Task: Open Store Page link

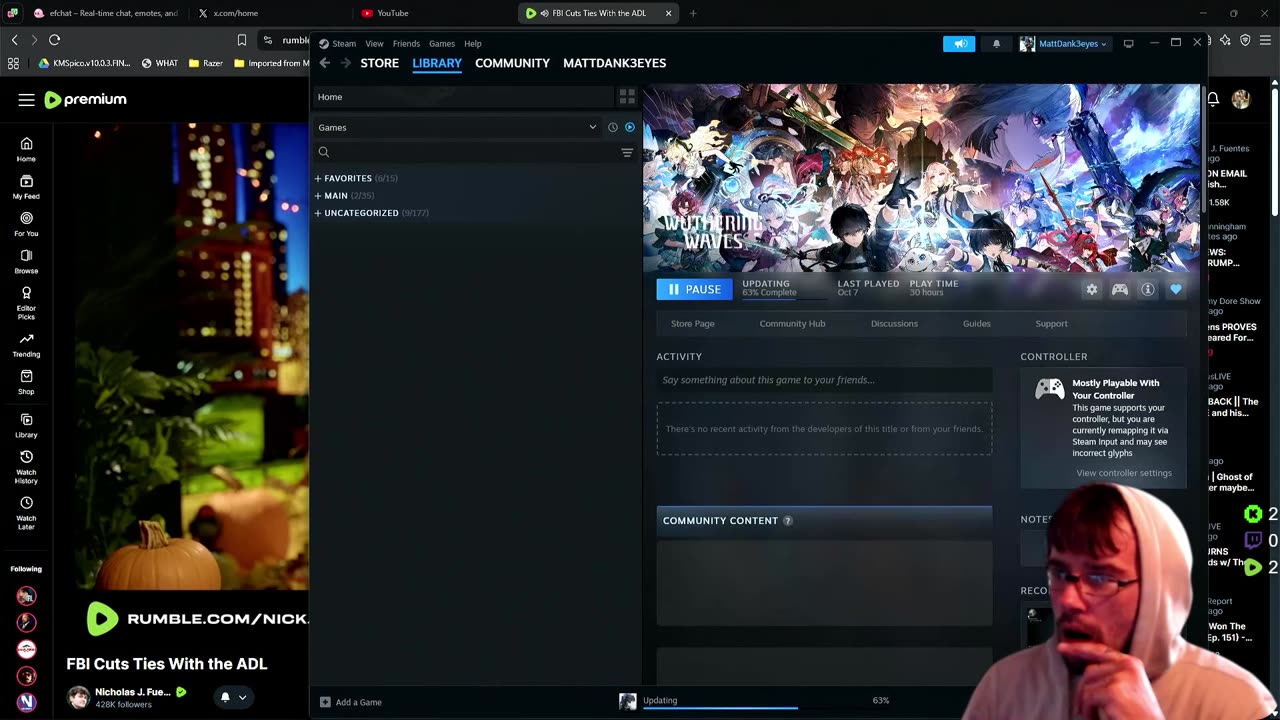Action: pyautogui.click(x=693, y=324)
